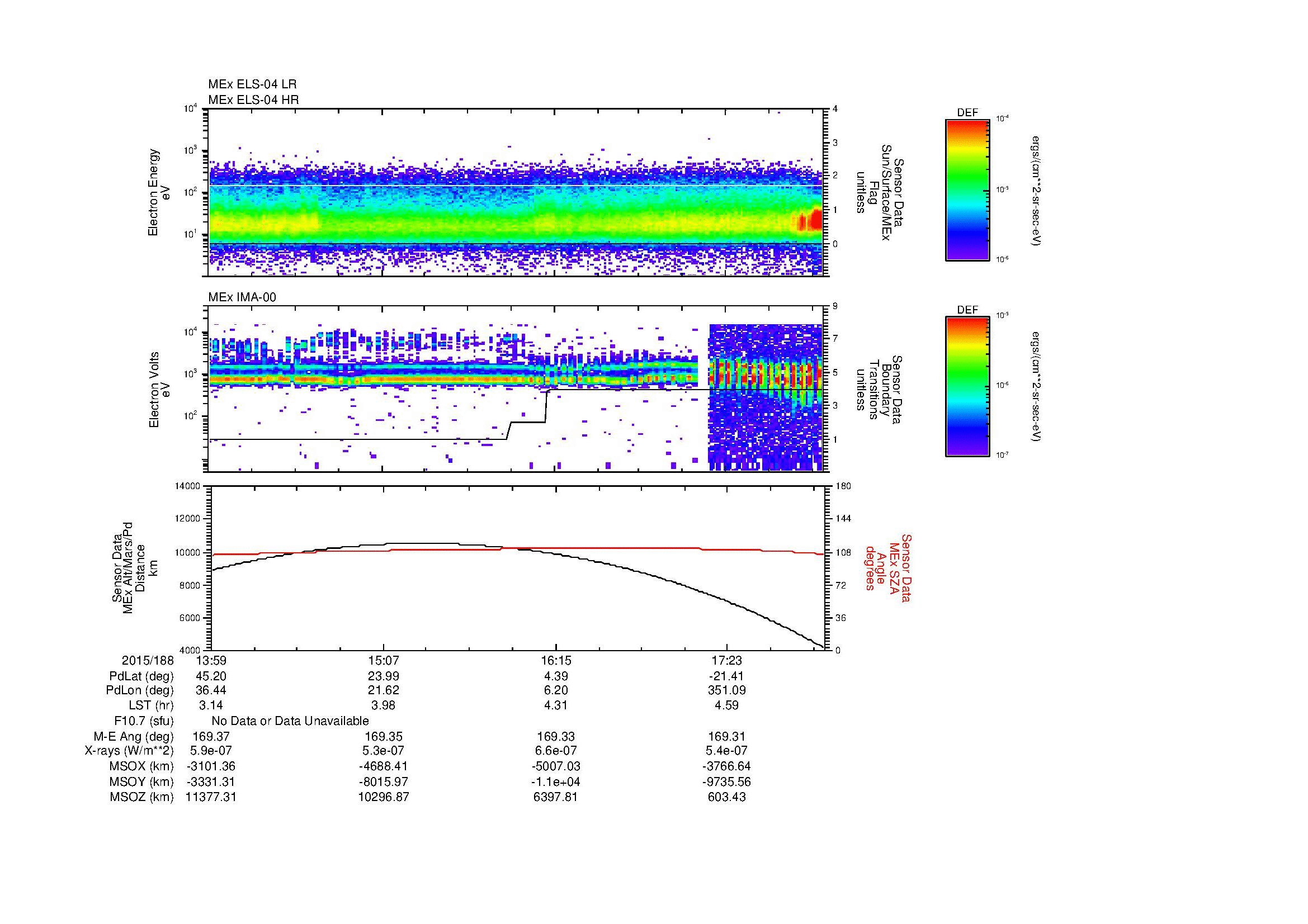Click the lower color bar units label
The height and width of the screenshot is (924, 1308).
coord(1036,387)
